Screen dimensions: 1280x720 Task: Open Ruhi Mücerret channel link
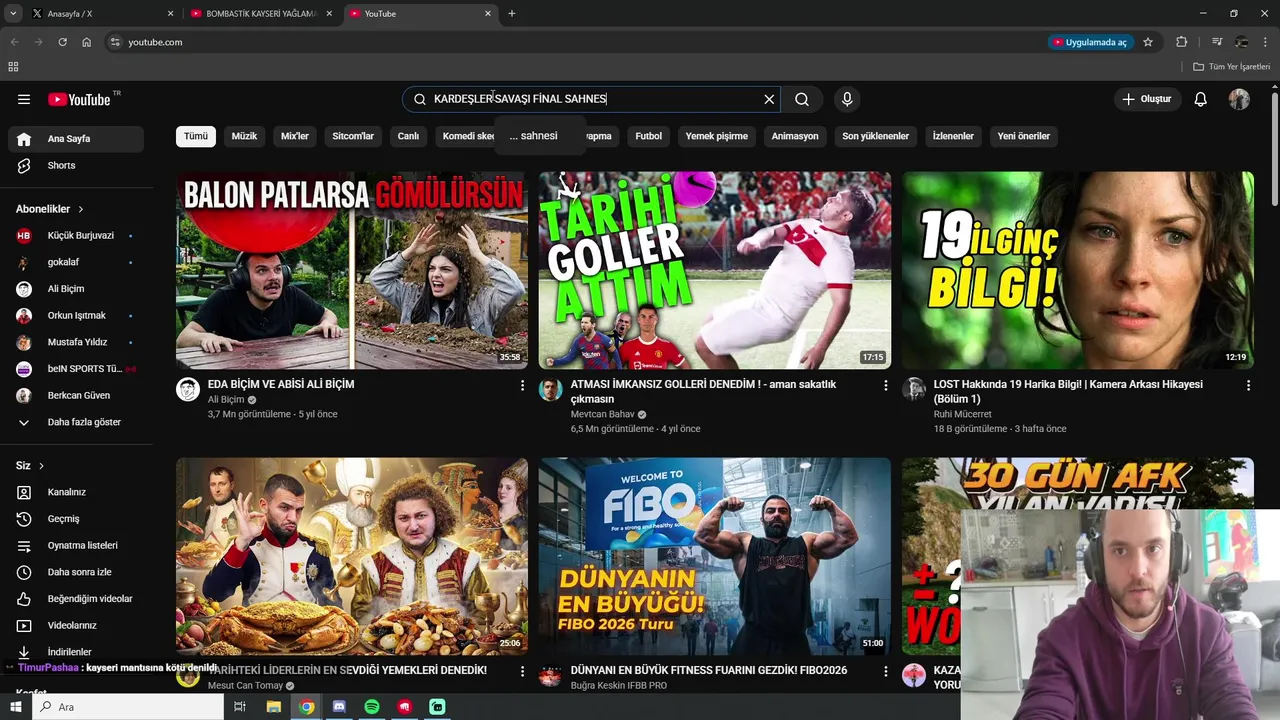(x=962, y=414)
